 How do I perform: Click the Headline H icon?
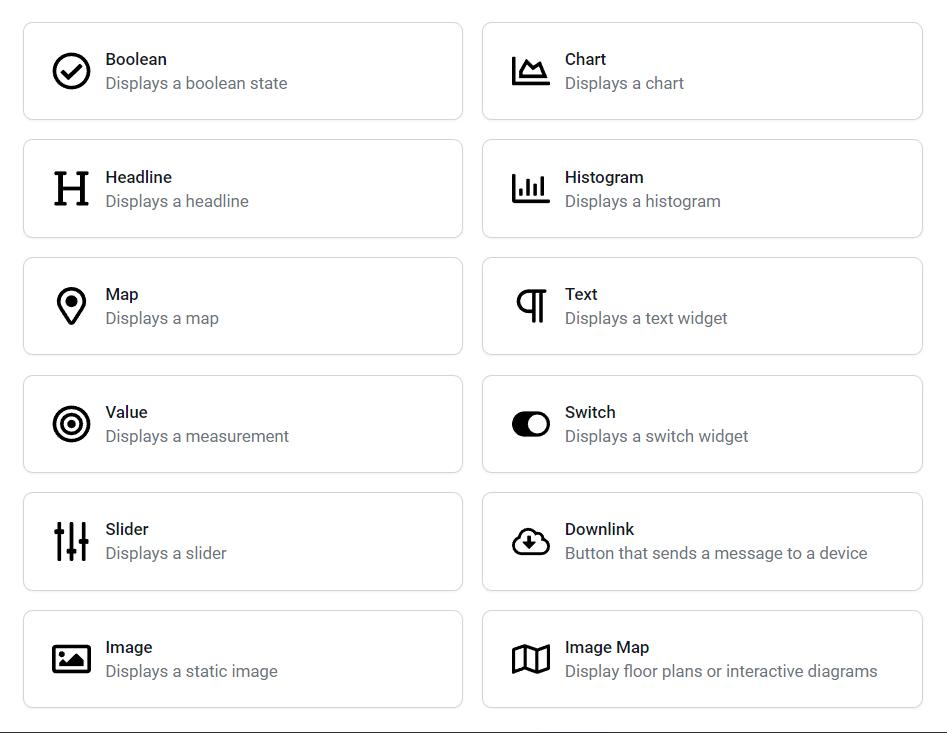tap(71, 189)
